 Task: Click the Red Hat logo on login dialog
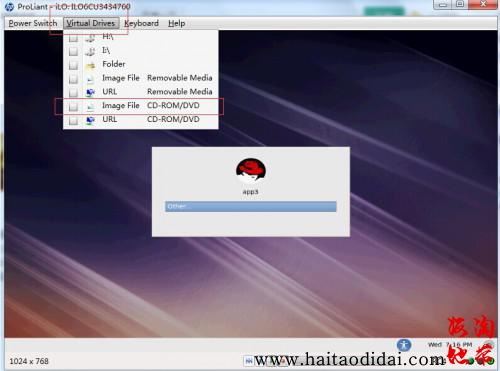pos(251,171)
